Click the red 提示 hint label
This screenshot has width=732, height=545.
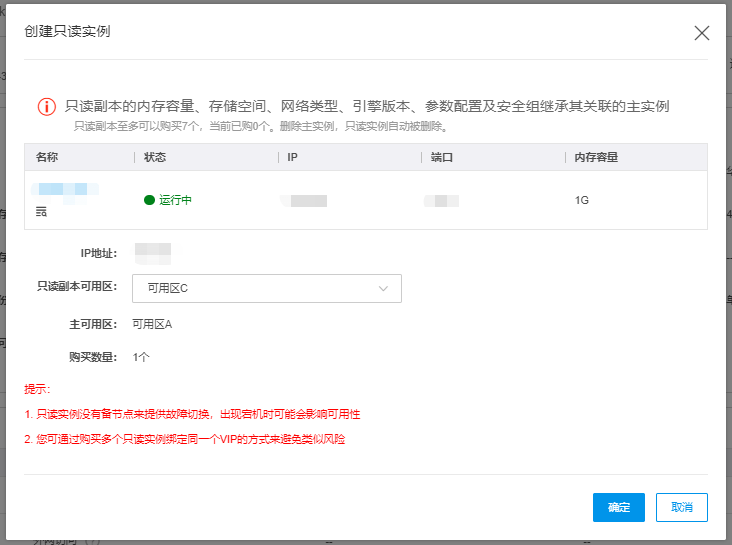37,389
